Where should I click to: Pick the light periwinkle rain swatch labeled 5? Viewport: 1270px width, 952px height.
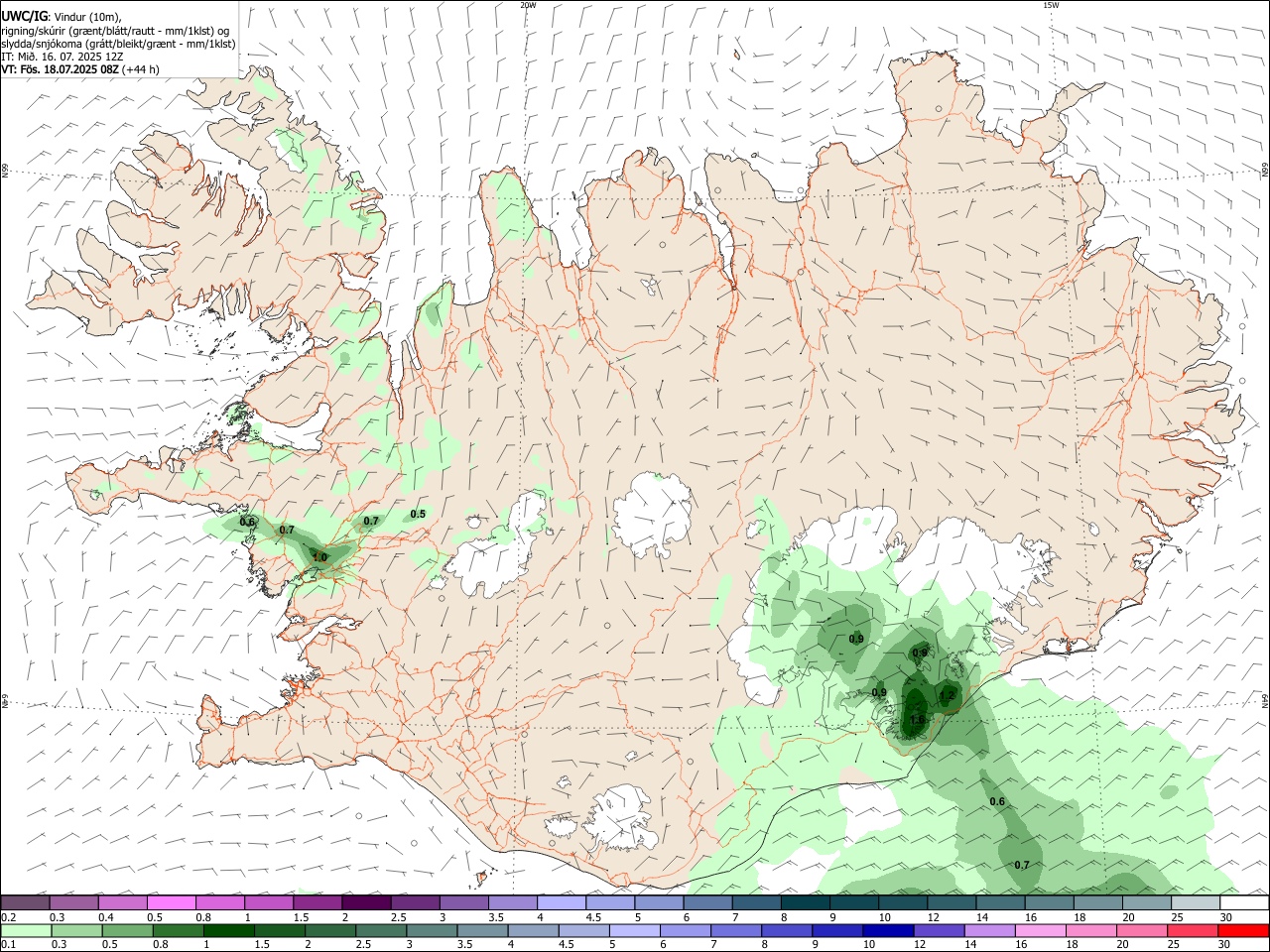coord(634,930)
